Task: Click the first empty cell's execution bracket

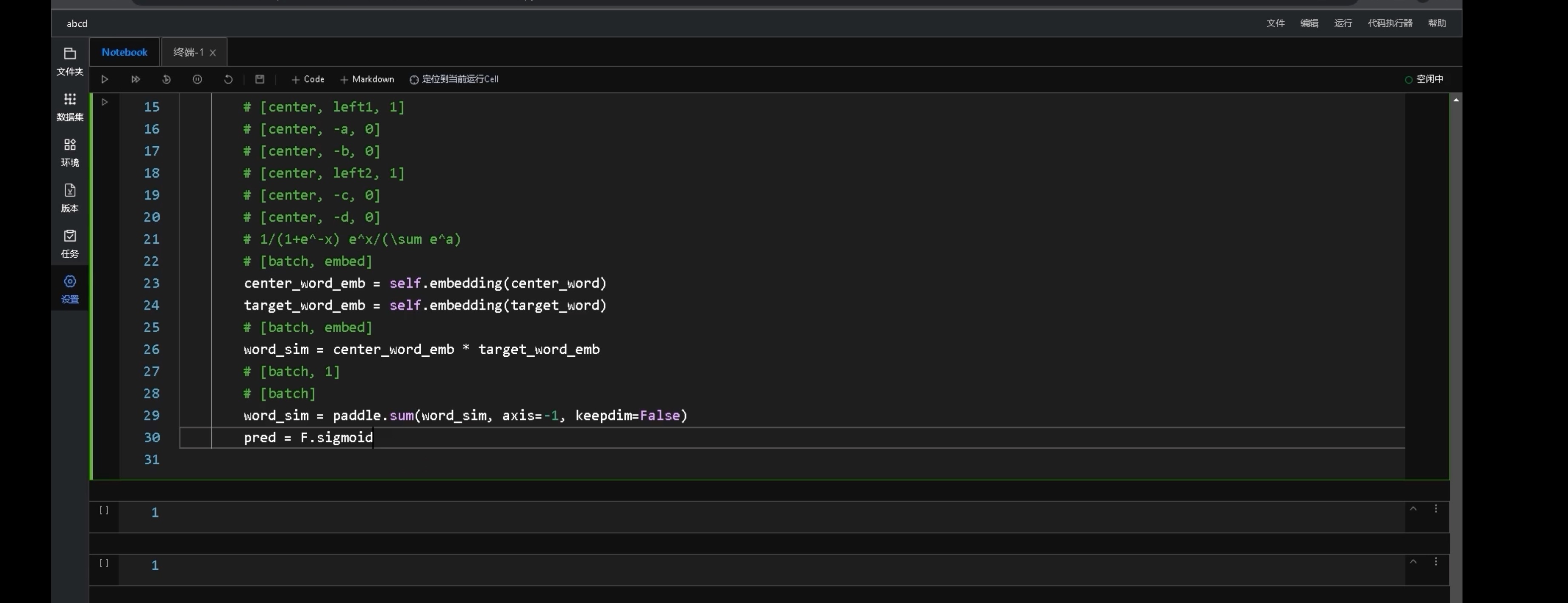Action: tap(104, 511)
